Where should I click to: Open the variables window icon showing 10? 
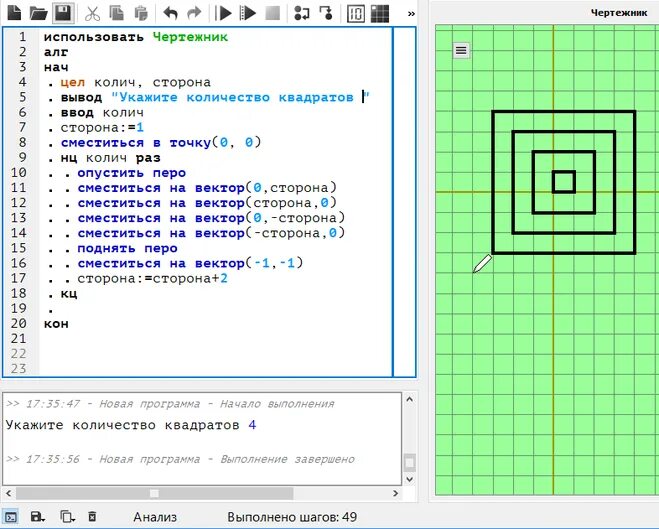[356, 13]
